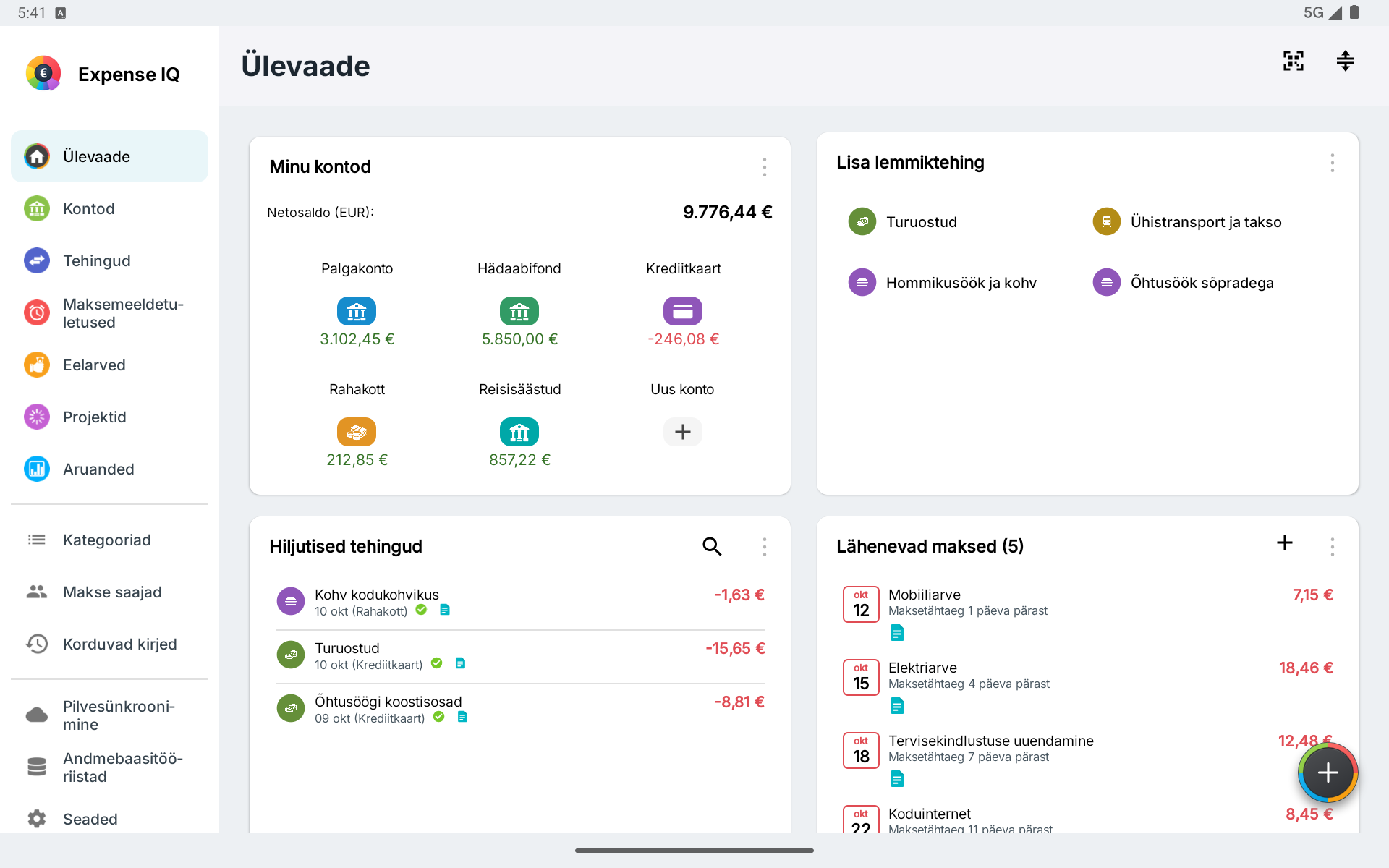Image resolution: width=1389 pixels, height=868 pixels.
Task: Search recent transactions with magnifier icon
Action: pos(712,546)
